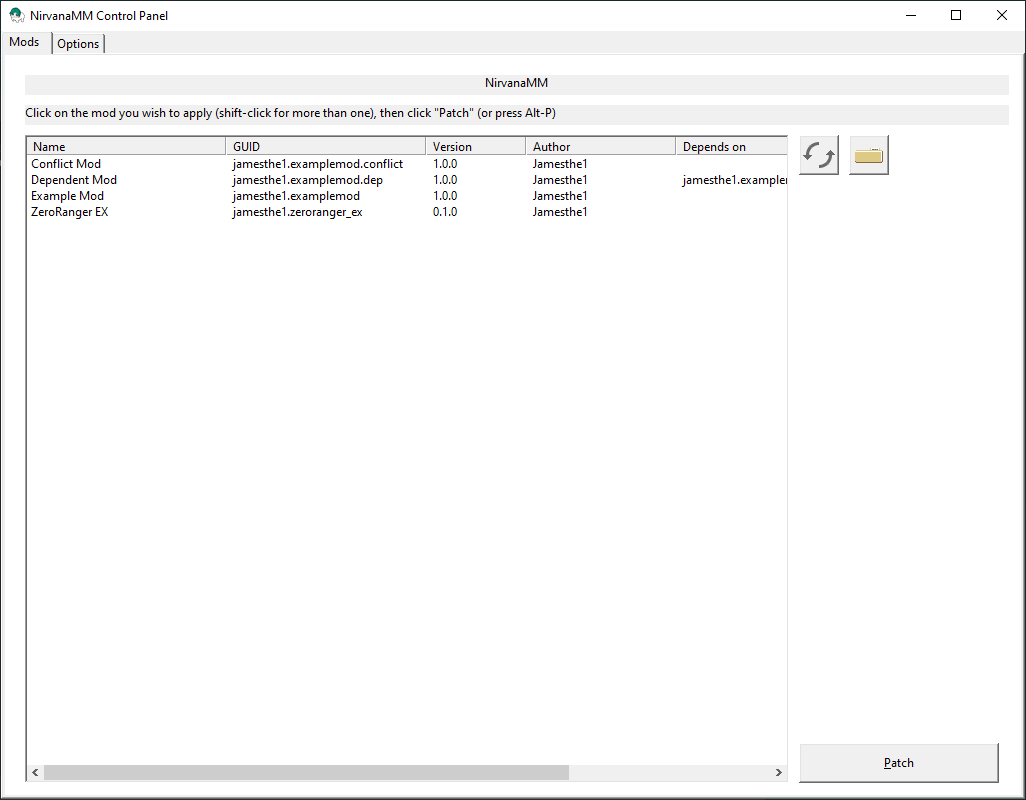Click the refresh mods list icon

click(817, 154)
